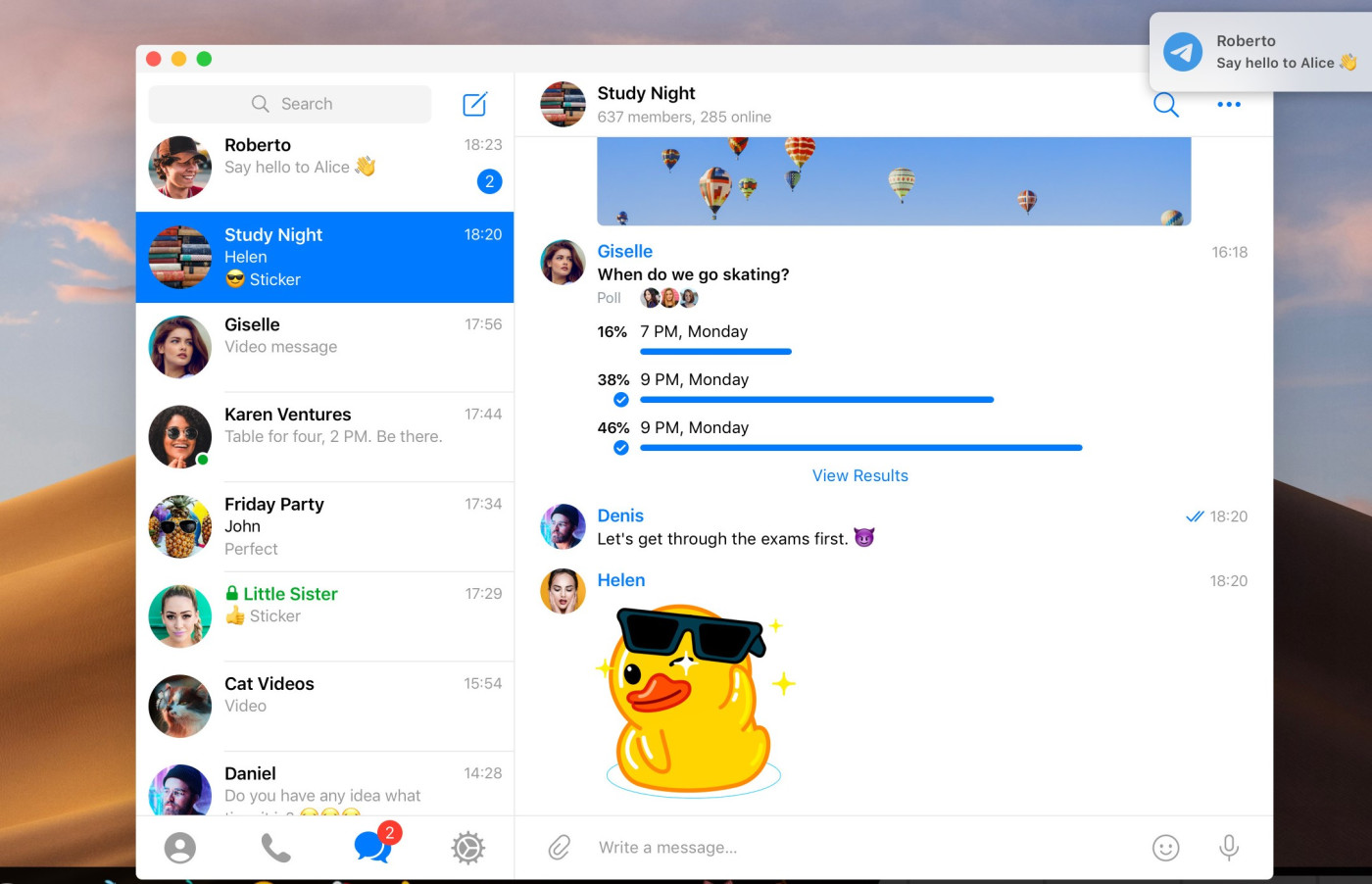The height and width of the screenshot is (884, 1372).
Task: Click the read double-check mark on Denis's message
Action: point(1195,516)
